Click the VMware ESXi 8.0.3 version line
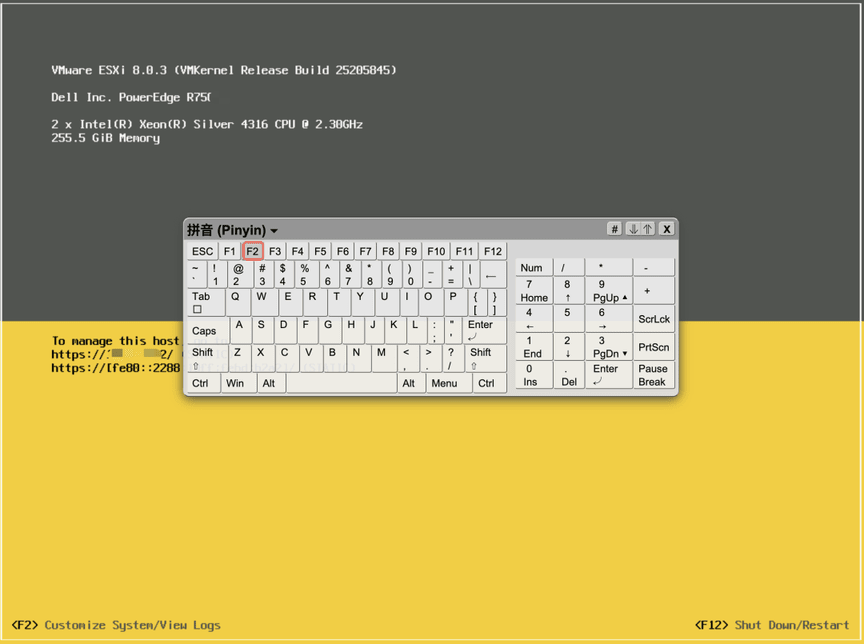 pyautogui.click(x=224, y=70)
